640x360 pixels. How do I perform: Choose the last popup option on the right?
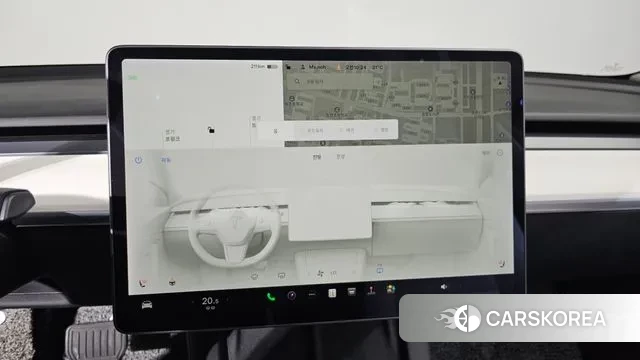(x=382, y=130)
